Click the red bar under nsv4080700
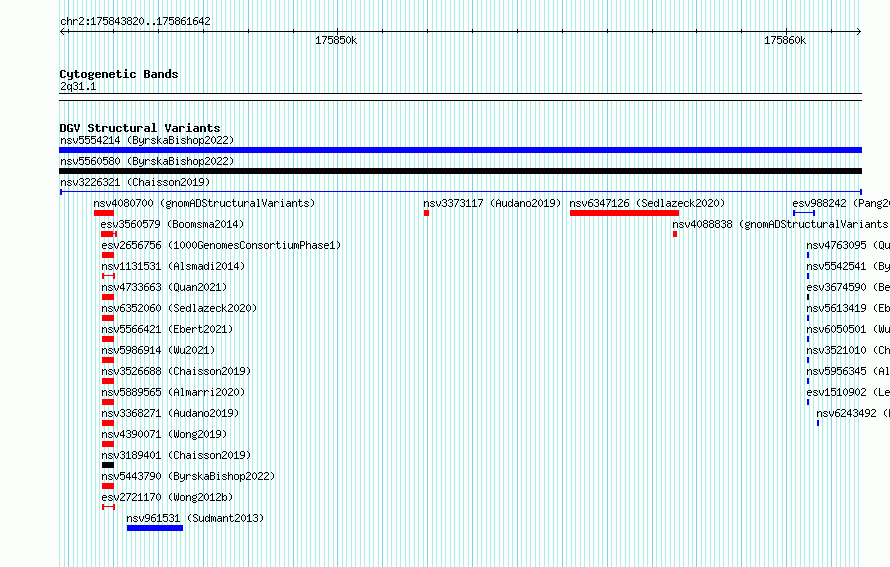This screenshot has height=567, width=890. (104, 213)
